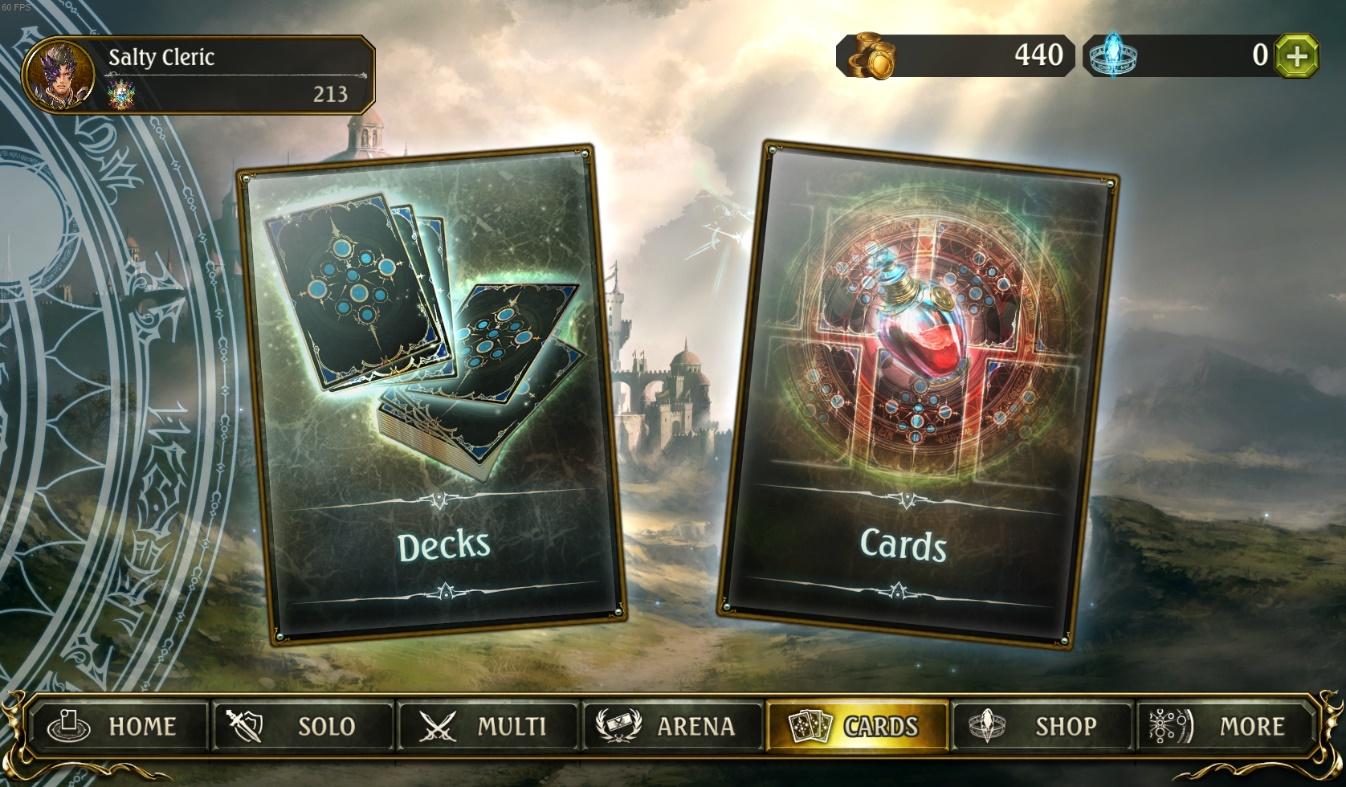This screenshot has width=1346, height=787.
Task: Select the highlighted CARDS tab
Action: (x=857, y=726)
